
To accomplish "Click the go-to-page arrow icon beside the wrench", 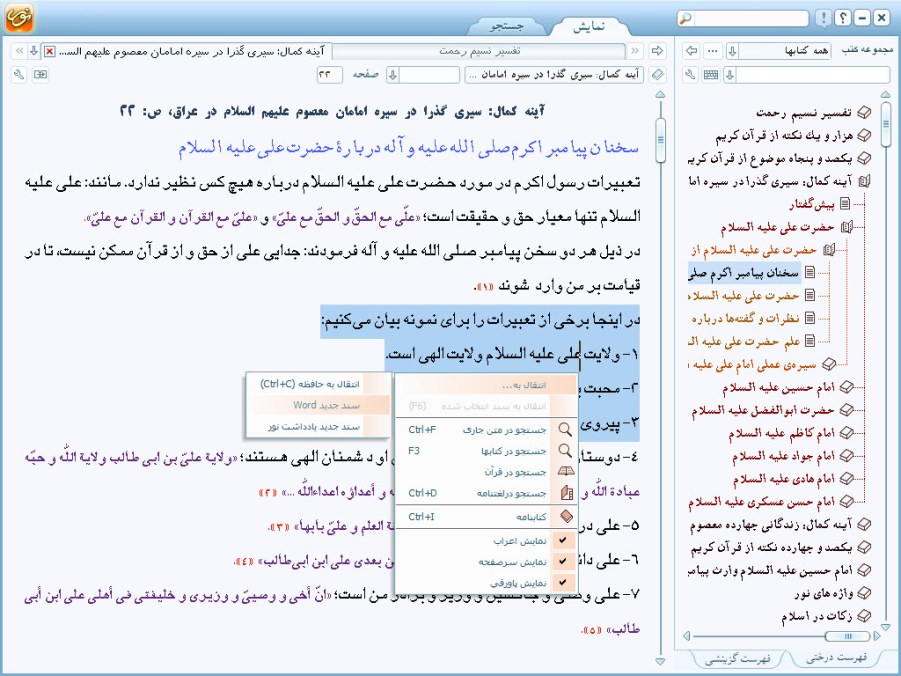I will (40, 75).
